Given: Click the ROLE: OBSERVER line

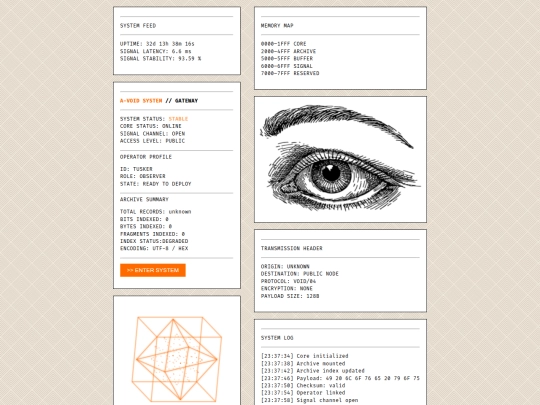Looking at the screenshot, I should pos(143,176).
